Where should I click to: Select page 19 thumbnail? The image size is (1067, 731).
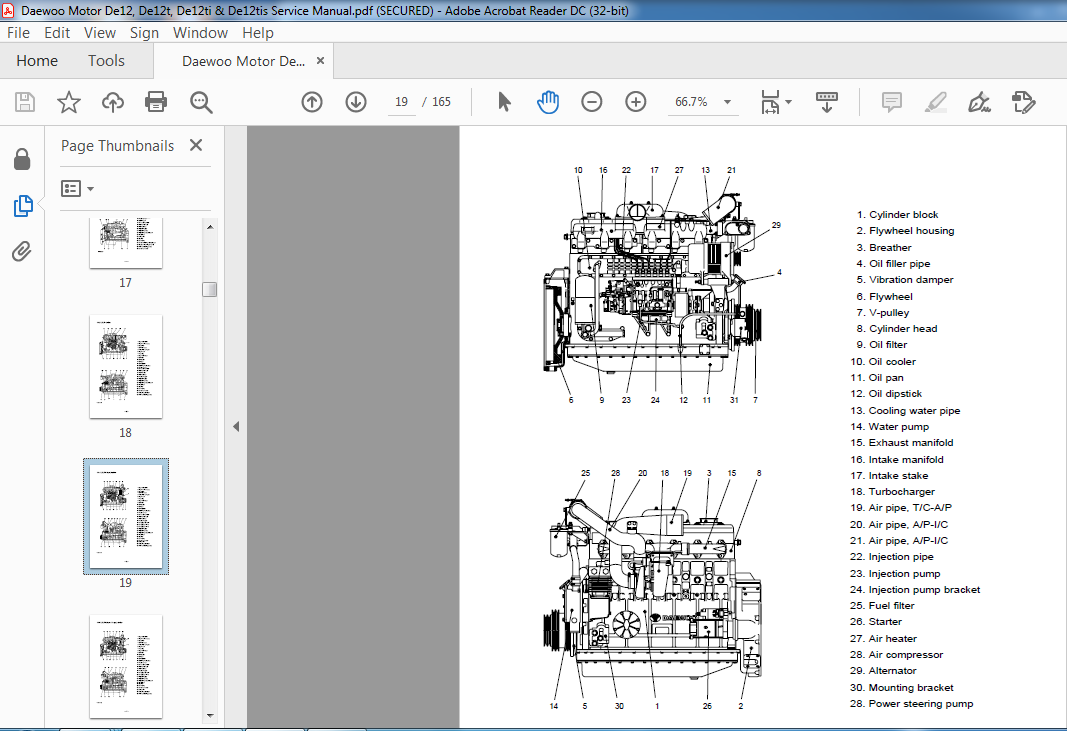[126, 517]
